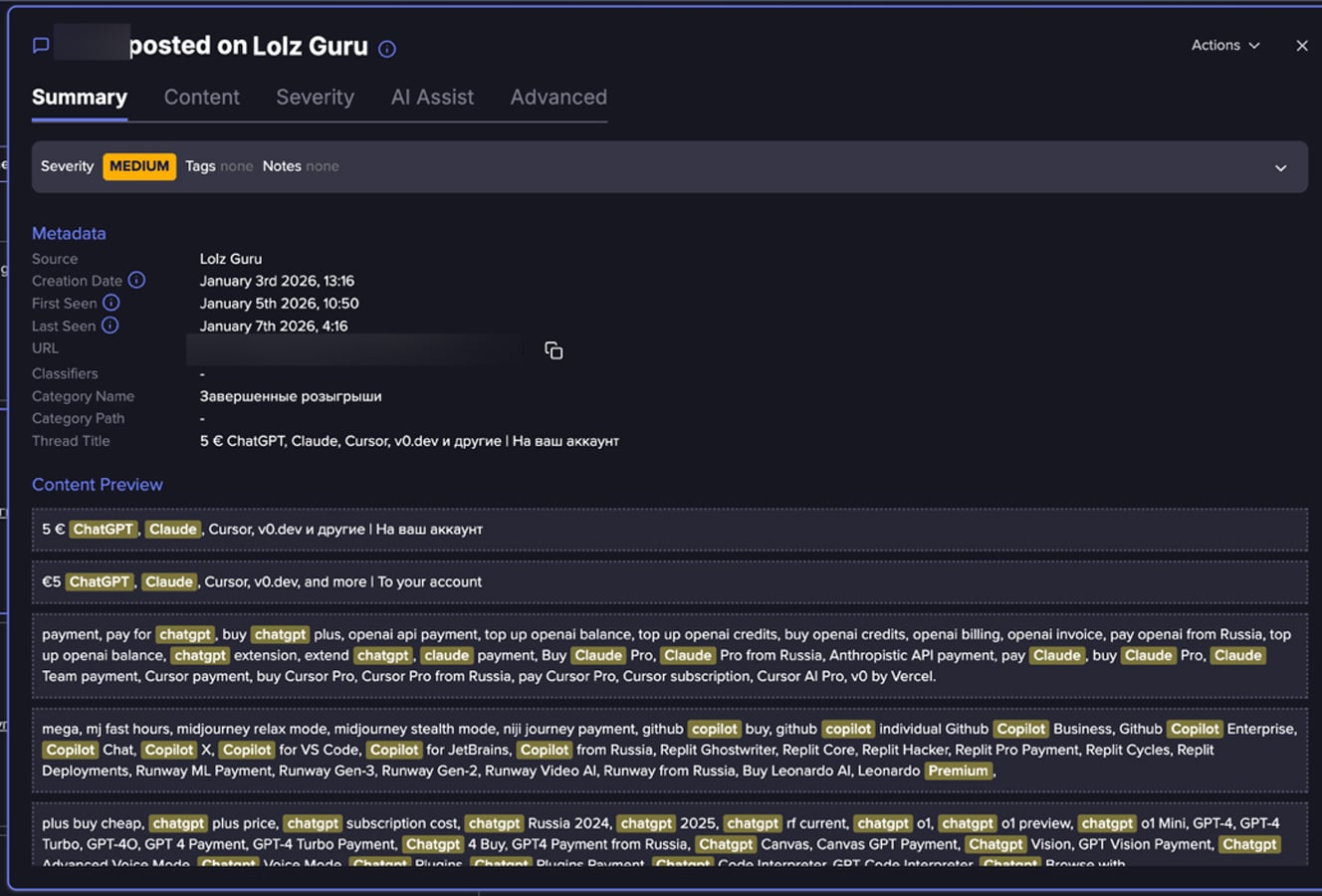
Task: Select the Advanced tab
Action: point(558,98)
